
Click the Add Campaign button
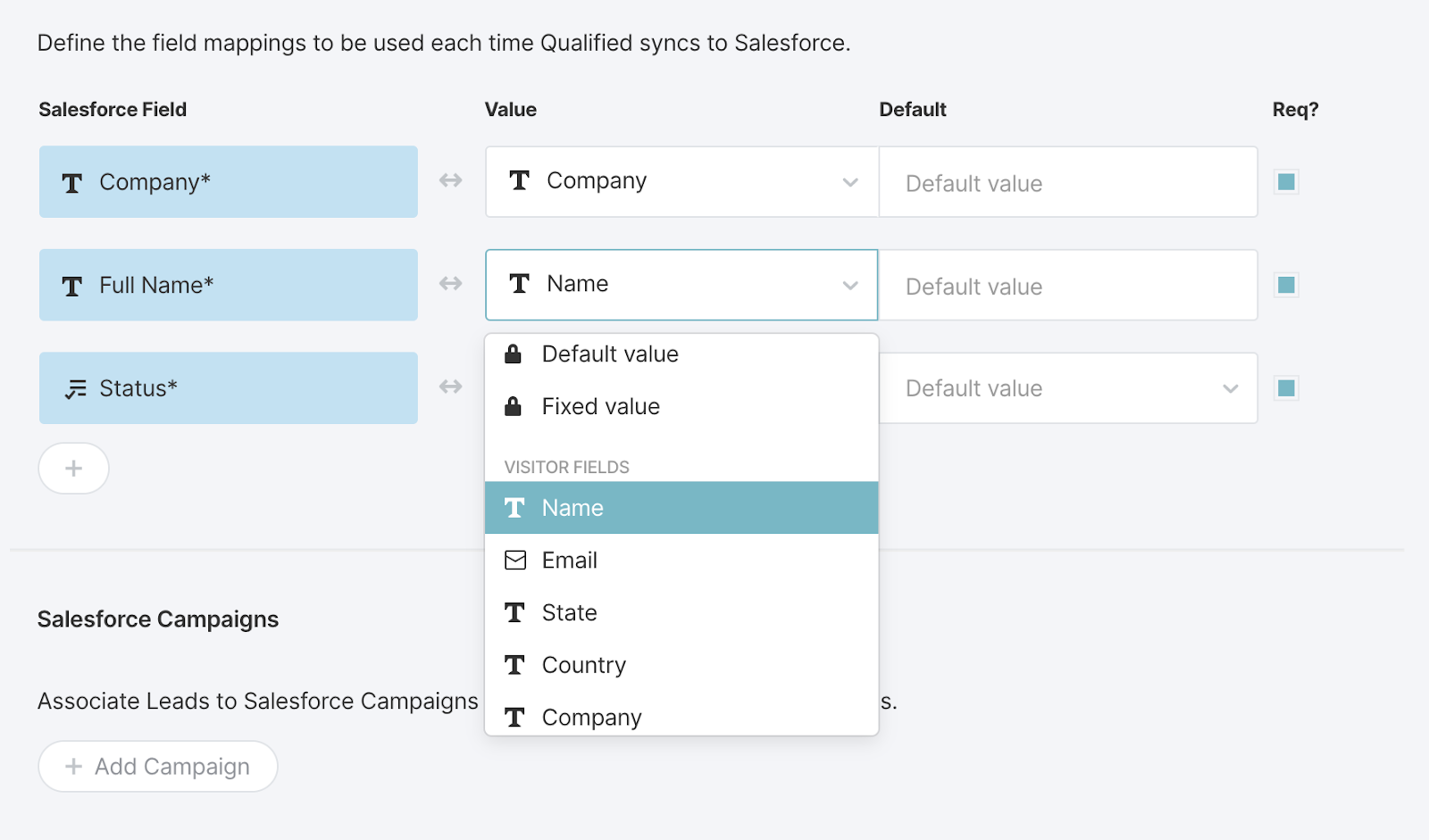157,766
